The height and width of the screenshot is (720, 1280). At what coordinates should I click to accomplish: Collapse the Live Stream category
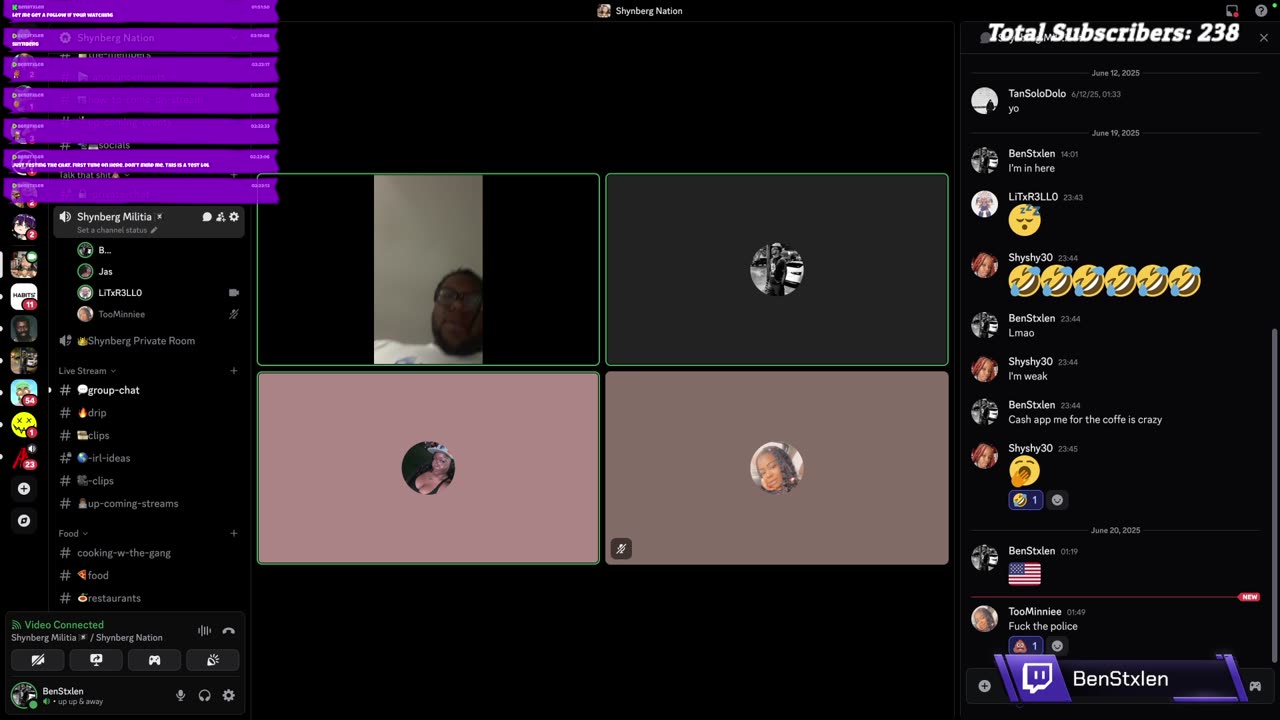tap(87, 371)
